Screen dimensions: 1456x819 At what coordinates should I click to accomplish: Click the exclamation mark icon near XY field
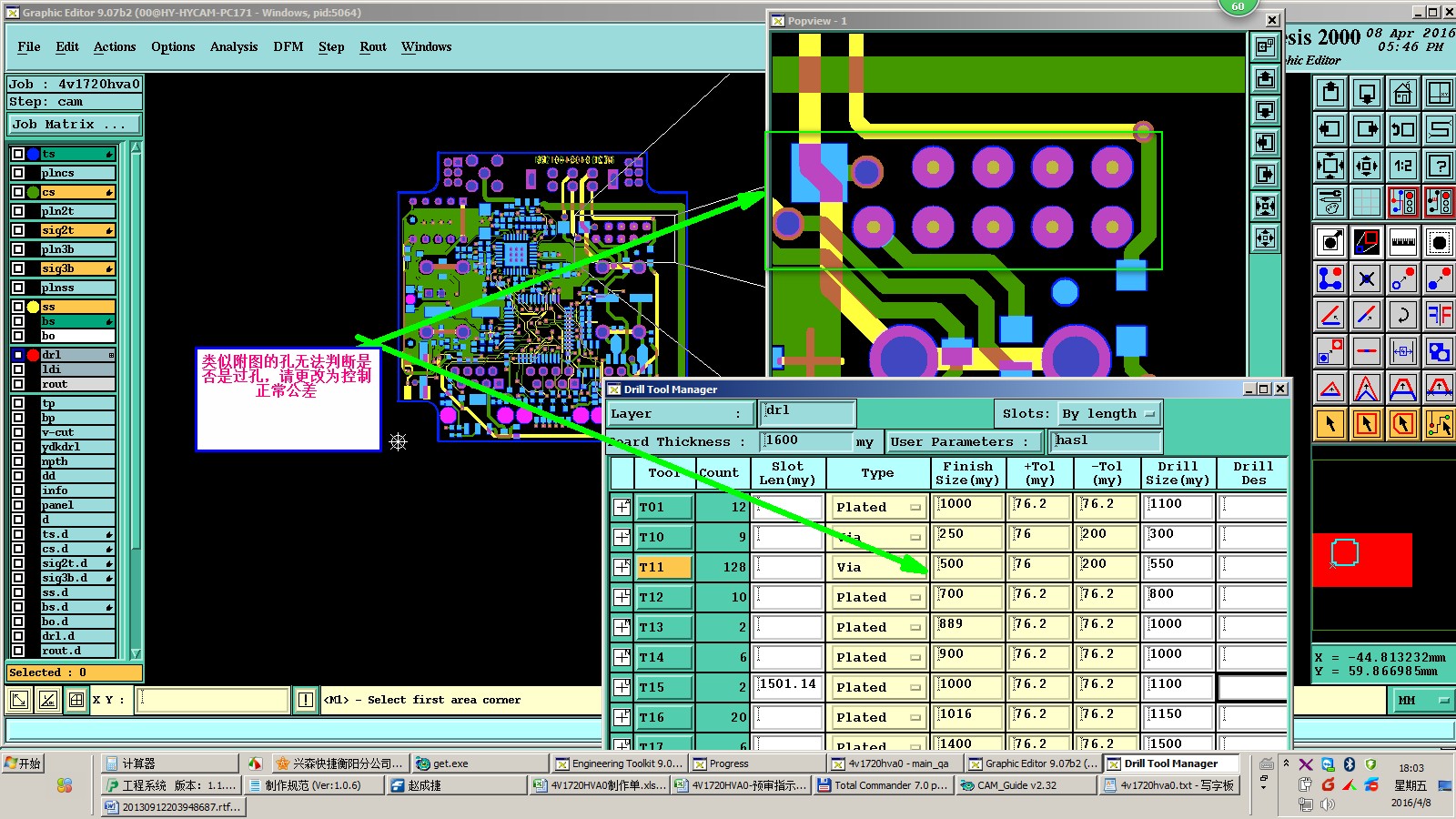point(306,700)
